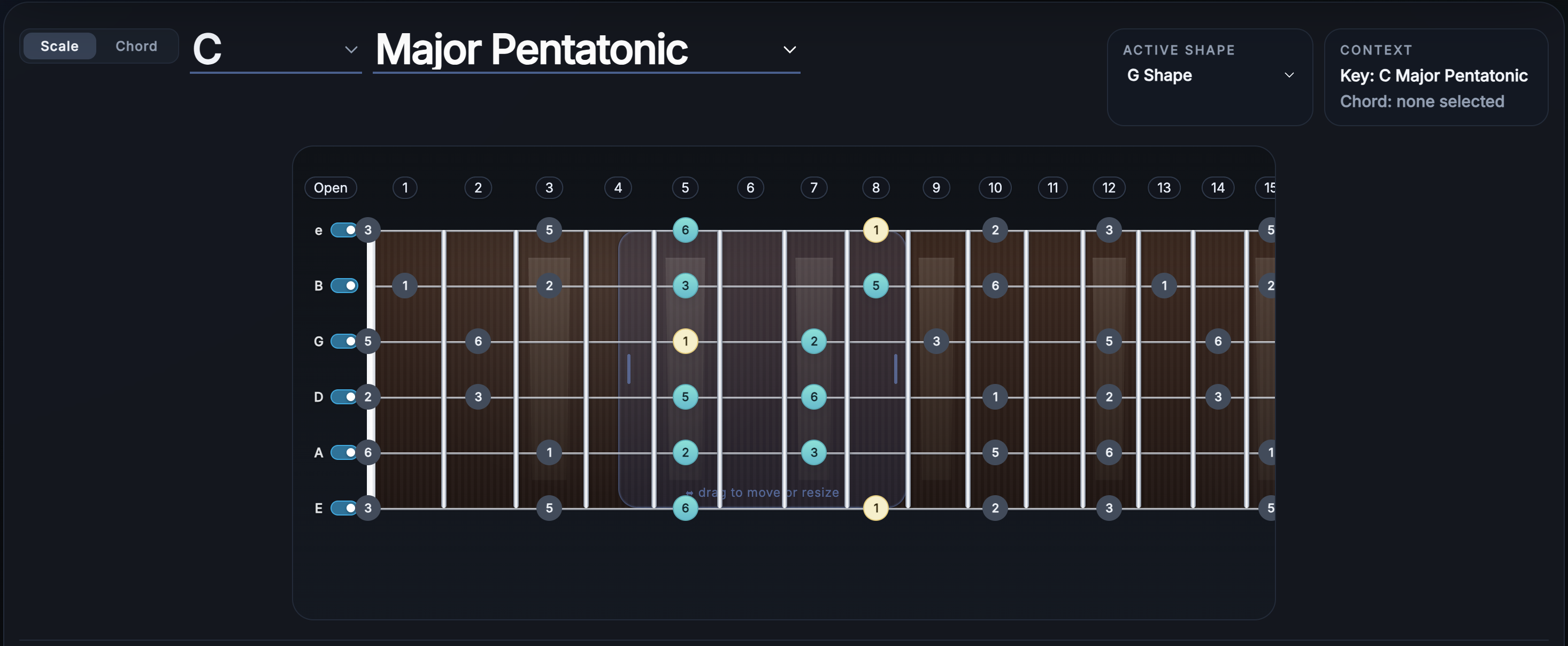Click fret number 14 label
1568x646 pixels.
click(x=1218, y=188)
